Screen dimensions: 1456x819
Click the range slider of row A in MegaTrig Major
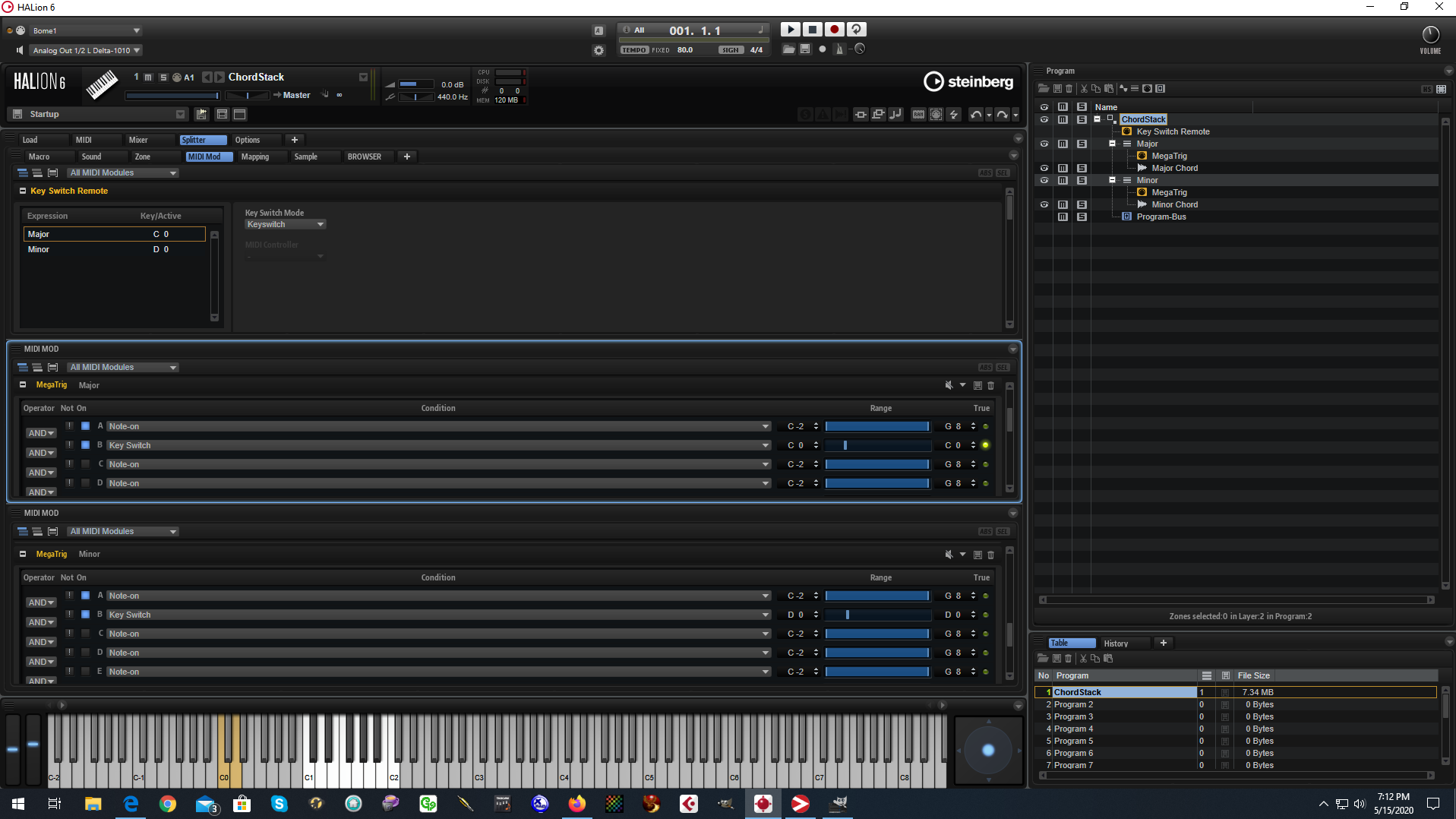point(877,426)
